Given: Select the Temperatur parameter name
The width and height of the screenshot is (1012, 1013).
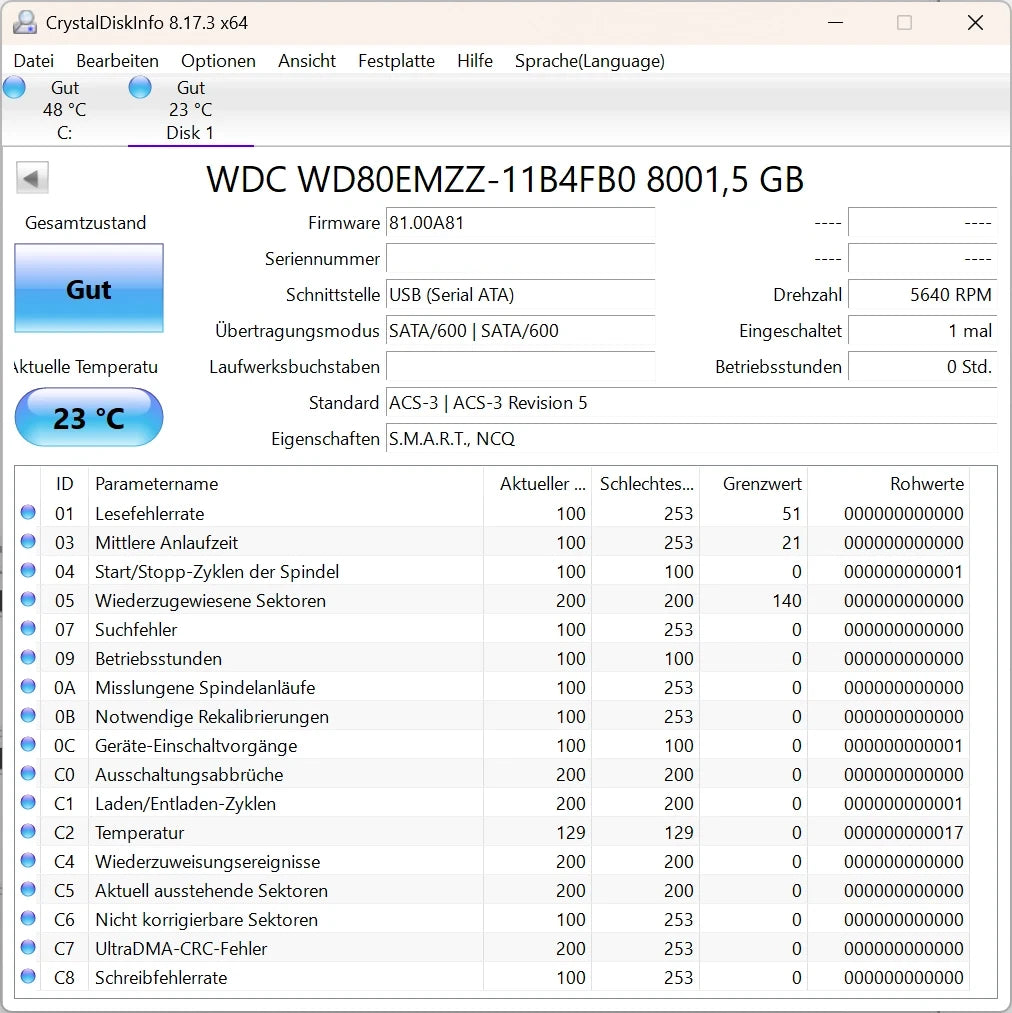Looking at the screenshot, I should 140,833.
